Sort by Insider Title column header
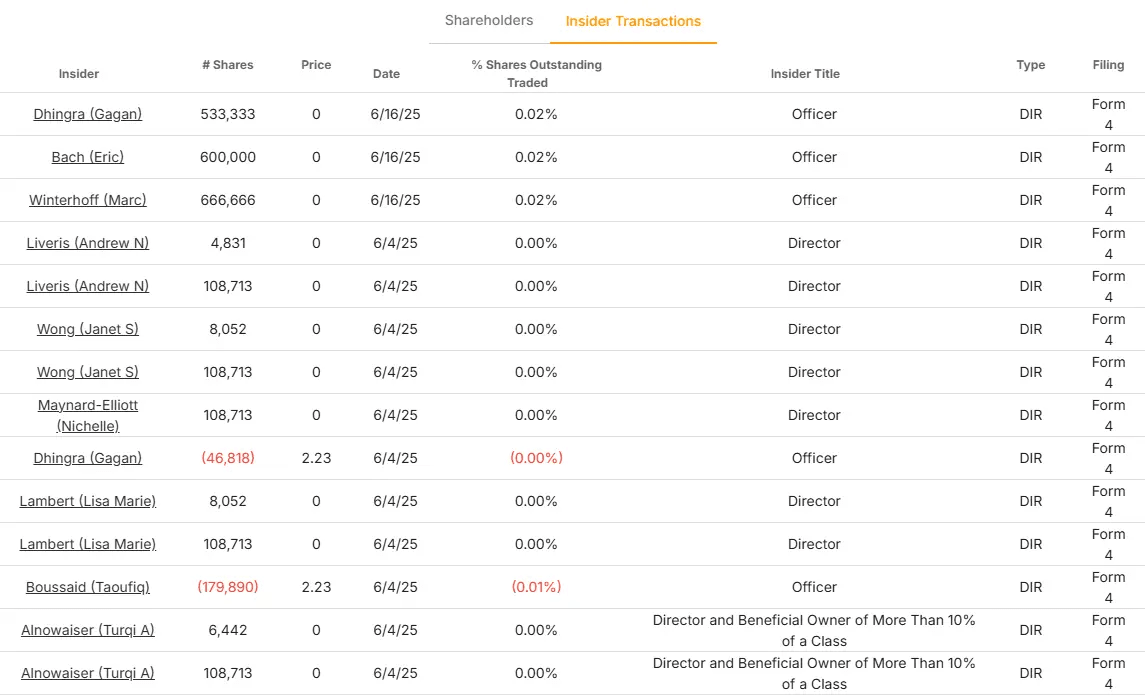 click(x=805, y=74)
